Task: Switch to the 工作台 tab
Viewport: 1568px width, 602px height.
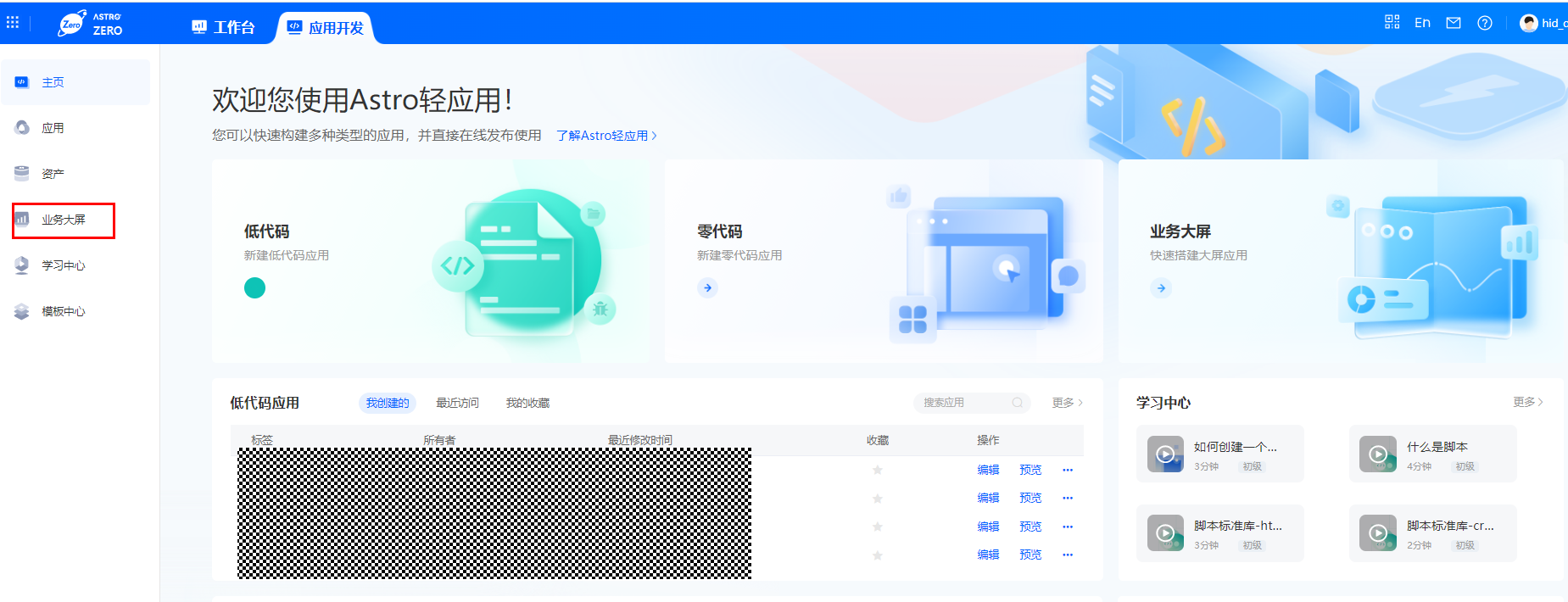Action: pos(223,27)
